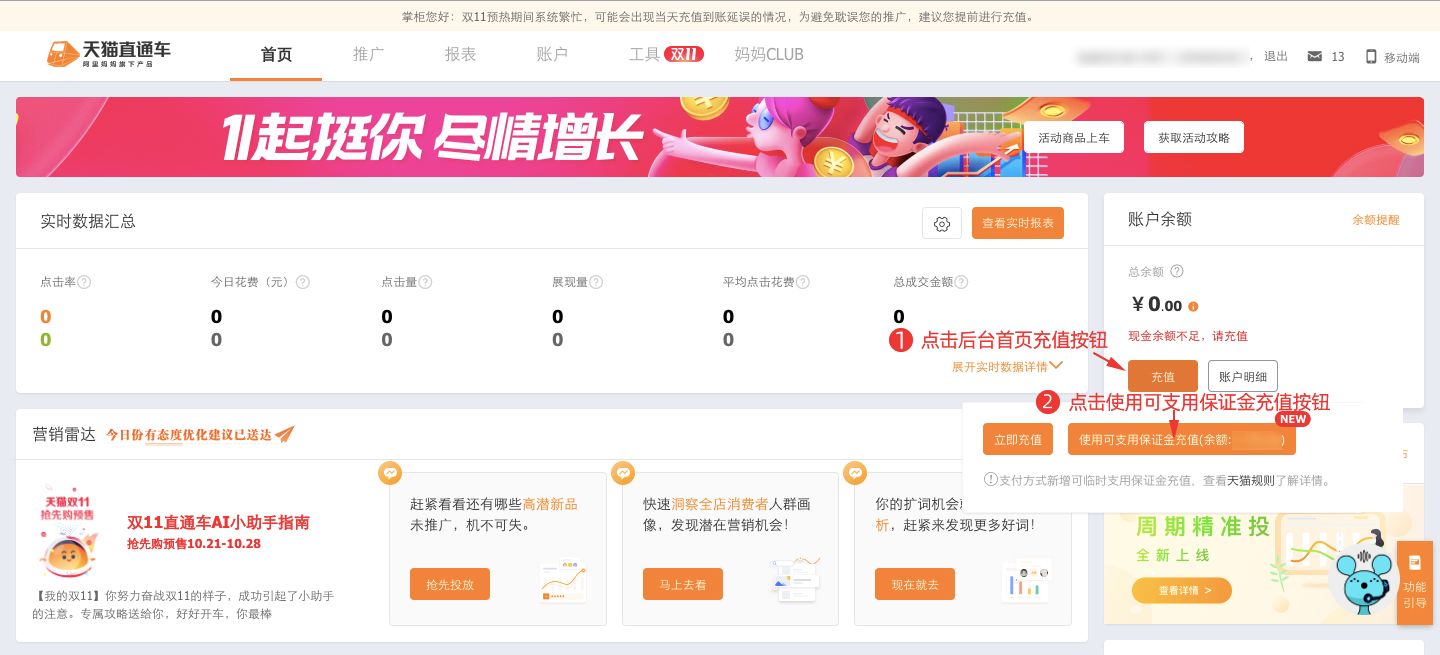Screen dimensions: 1440x655
Task: Click the 现在就去 button
Action: (x=915, y=584)
